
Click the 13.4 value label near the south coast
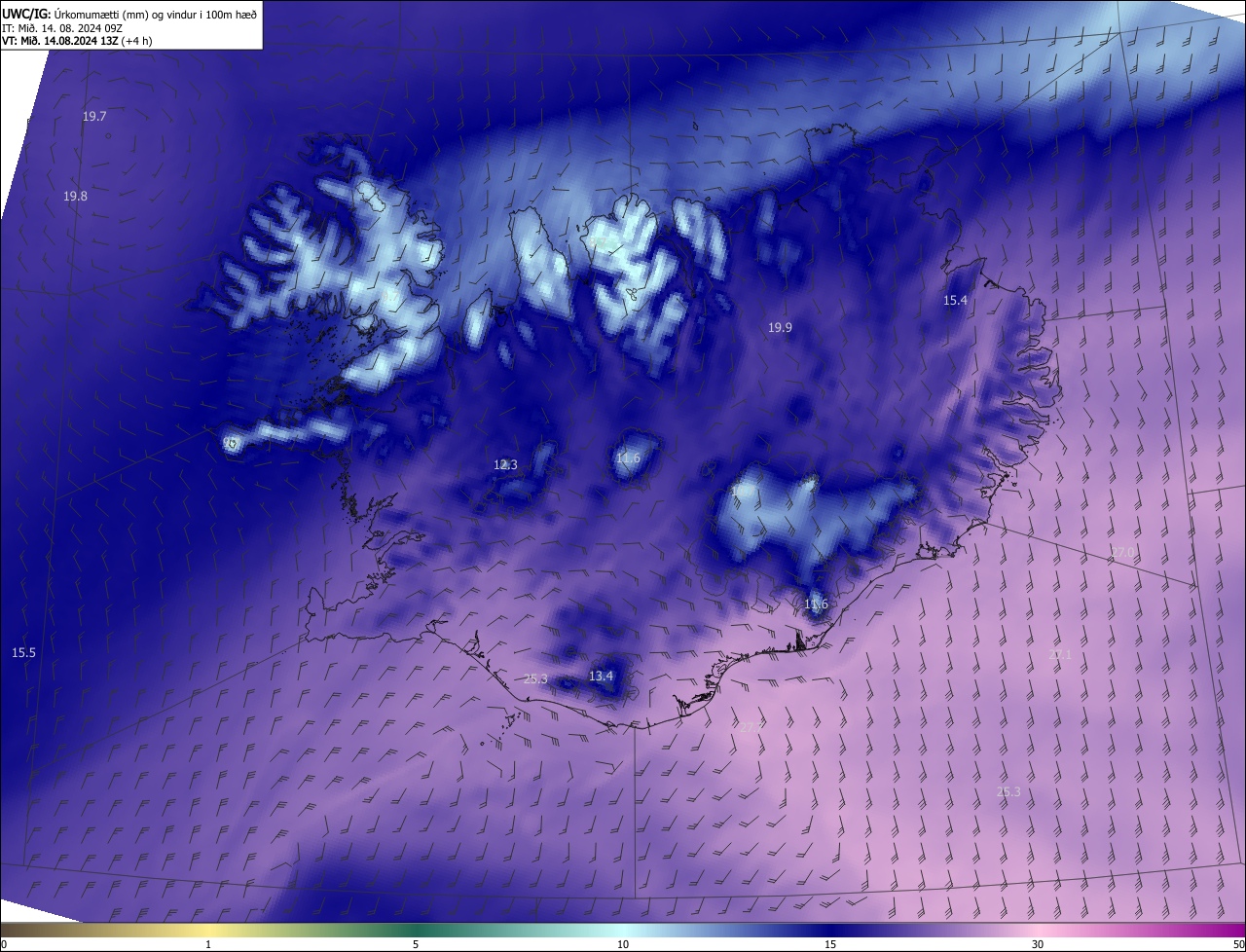click(x=601, y=676)
